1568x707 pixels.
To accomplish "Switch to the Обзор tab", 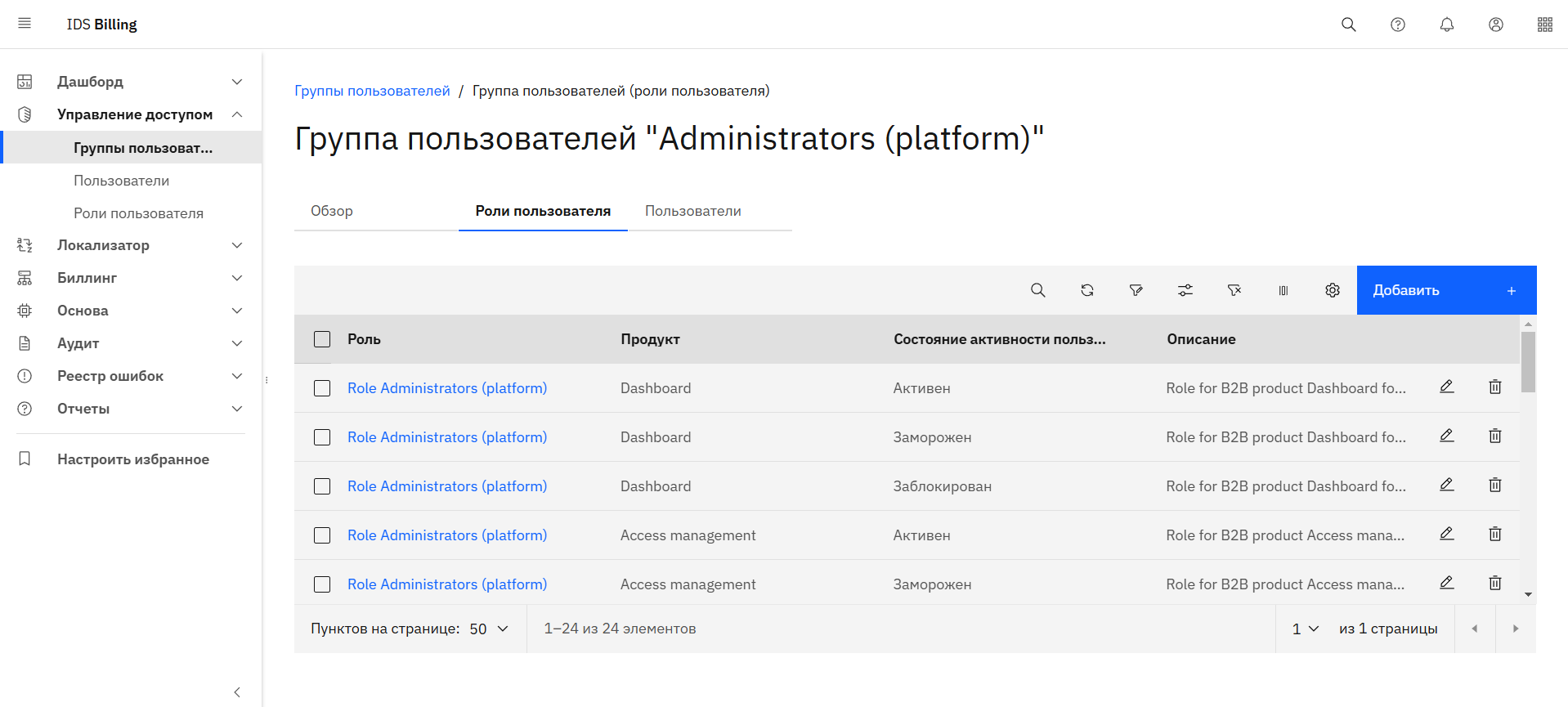I will [332, 211].
